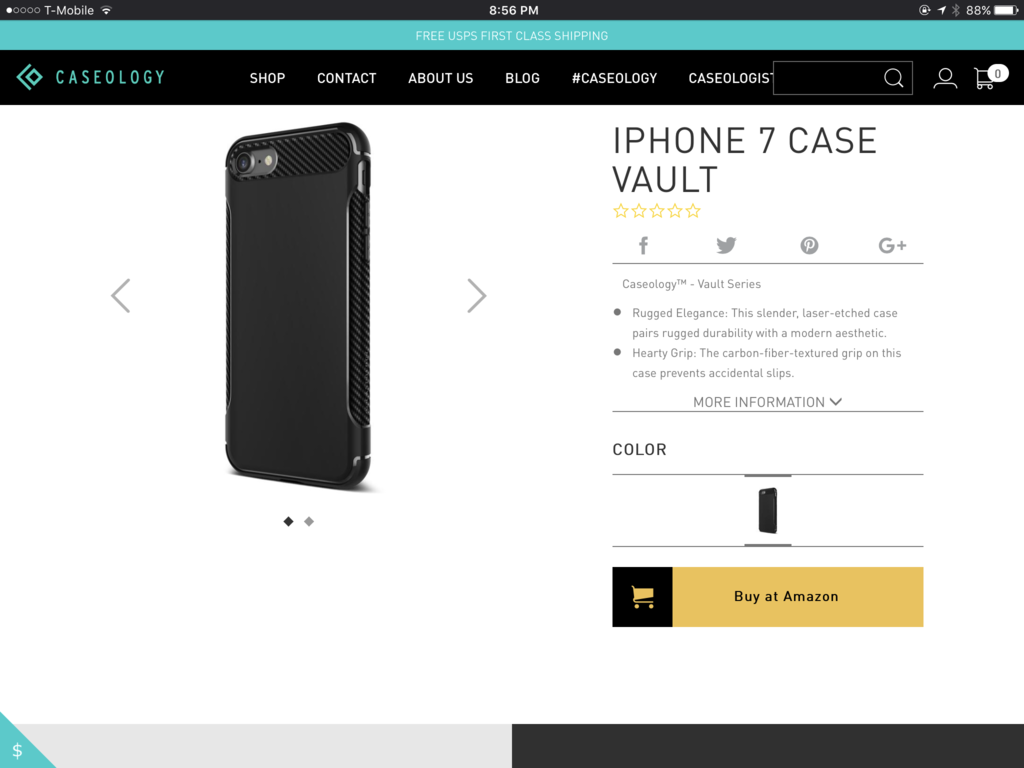Open the BLOG menu item
Viewport: 1024px width, 768px height.
(x=522, y=78)
